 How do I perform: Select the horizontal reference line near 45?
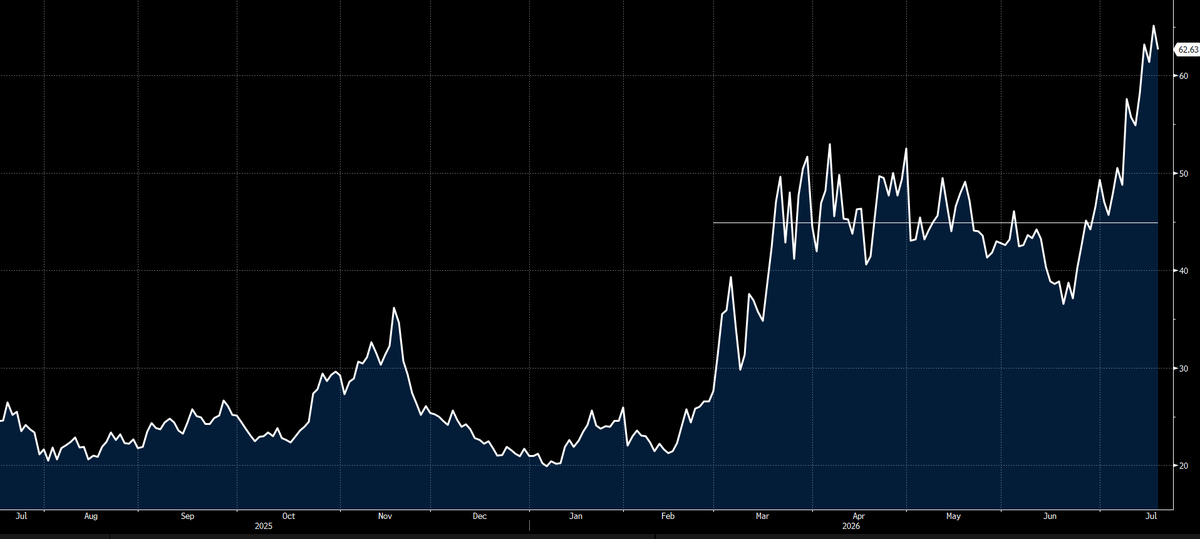pyautogui.click(x=935, y=223)
